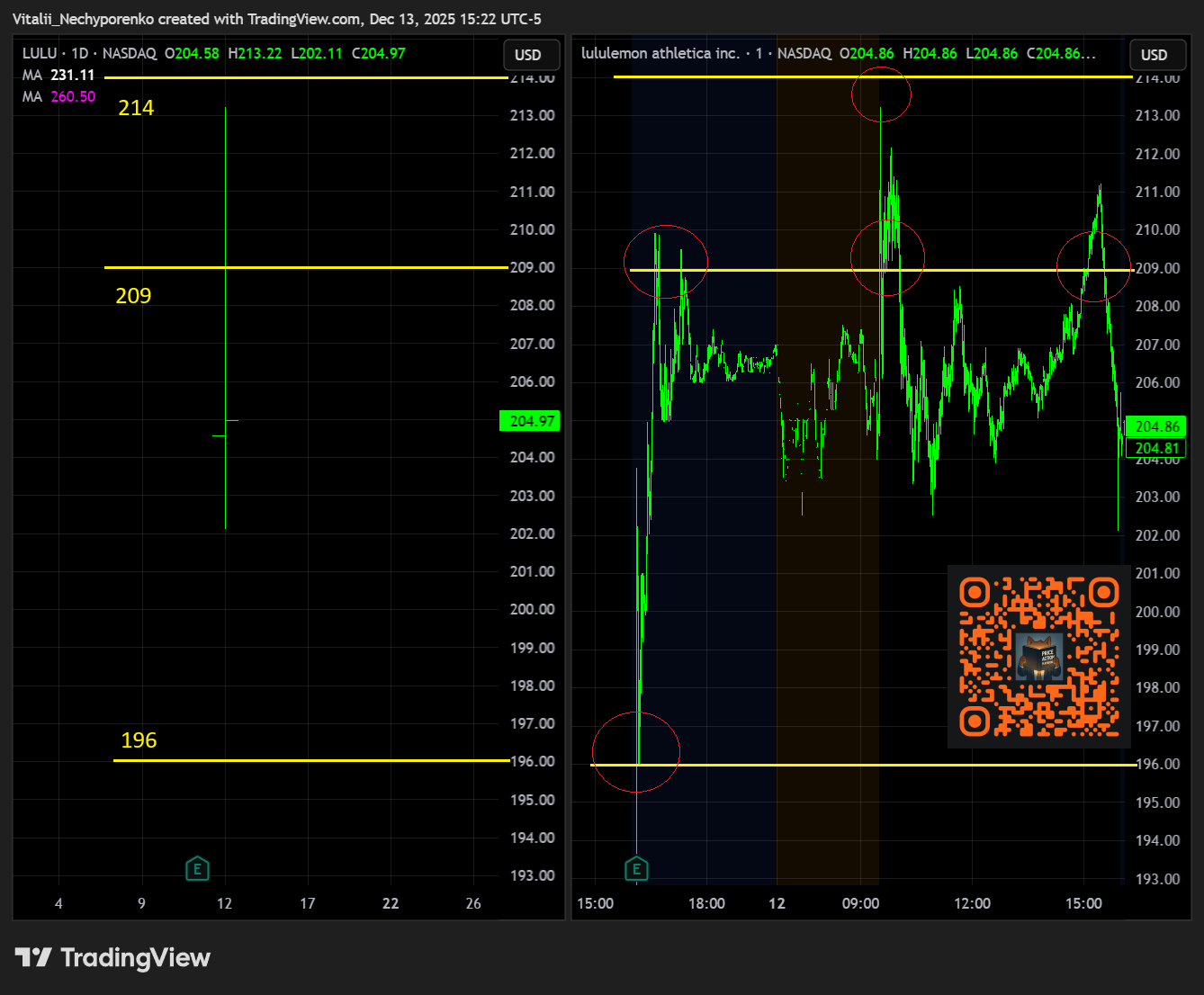Click 209.00 on the left chart price axis
1204x995 pixels.
[x=532, y=267]
